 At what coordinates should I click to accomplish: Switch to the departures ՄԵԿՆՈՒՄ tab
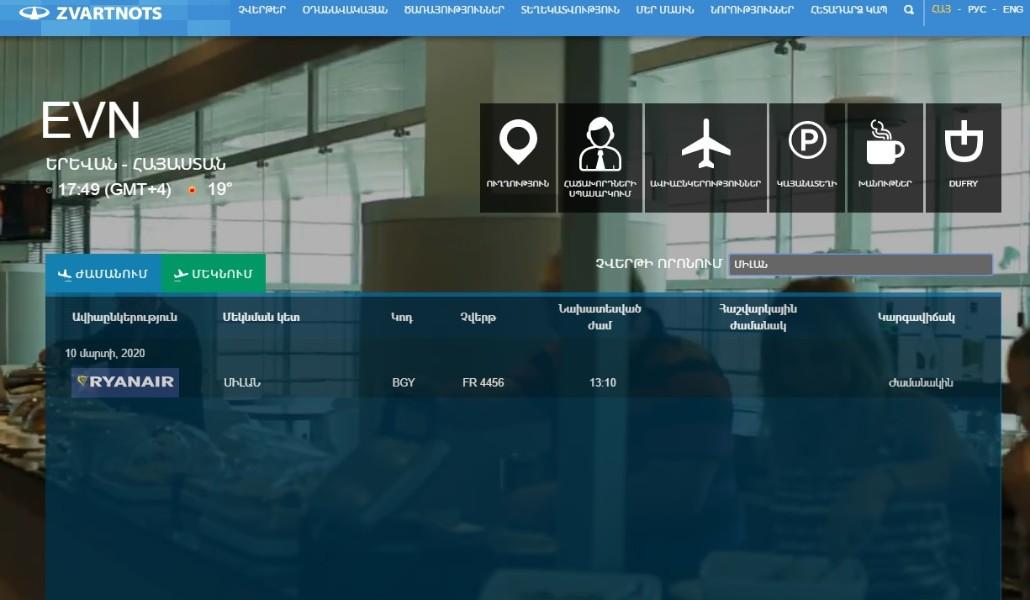[x=212, y=274]
